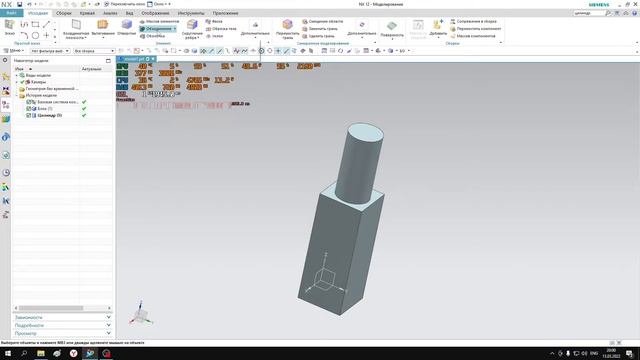The width and height of the screenshot is (640, 360).
Task: Select the Extrude (Вытягивание) tool icon
Action: point(102,24)
